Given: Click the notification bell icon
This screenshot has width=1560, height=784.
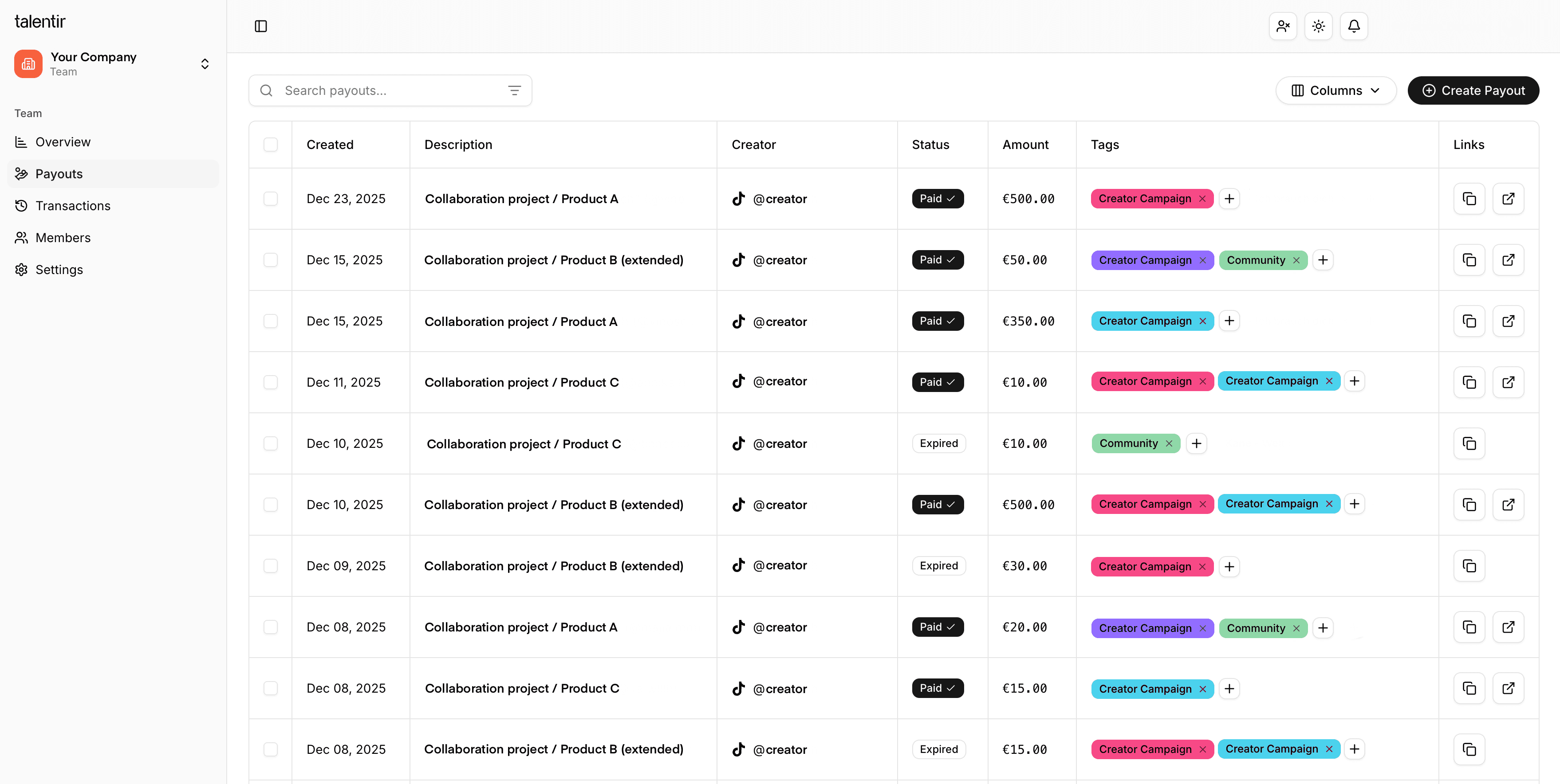Looking at the screenshot, I should [x=1354, y=26].
